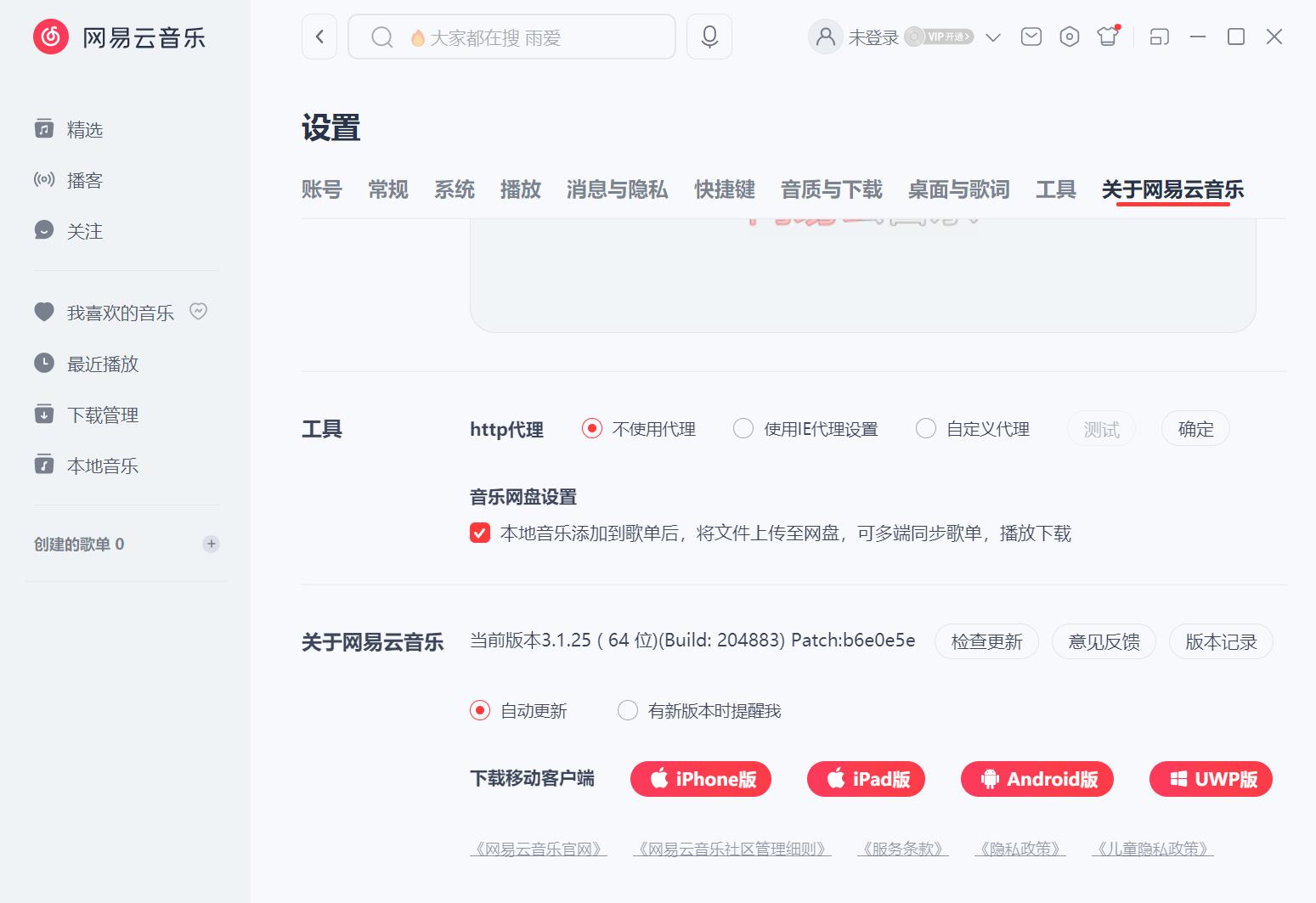Switch to mini player mode icon
Viewport: 1316px width, 903px height.
click(x=1159, y=37)
